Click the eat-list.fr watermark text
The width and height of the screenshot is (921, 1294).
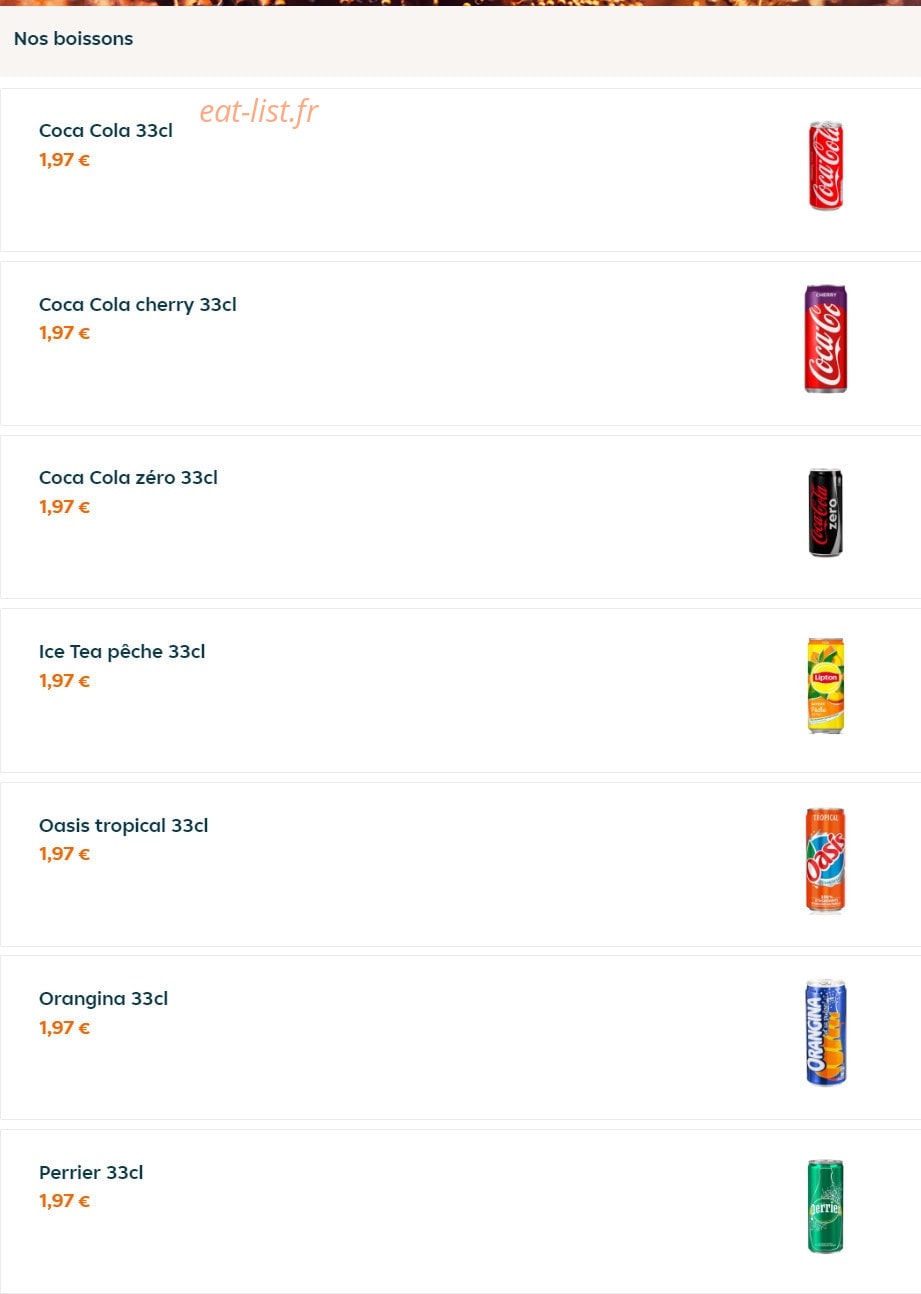click(x=259, y=111)
